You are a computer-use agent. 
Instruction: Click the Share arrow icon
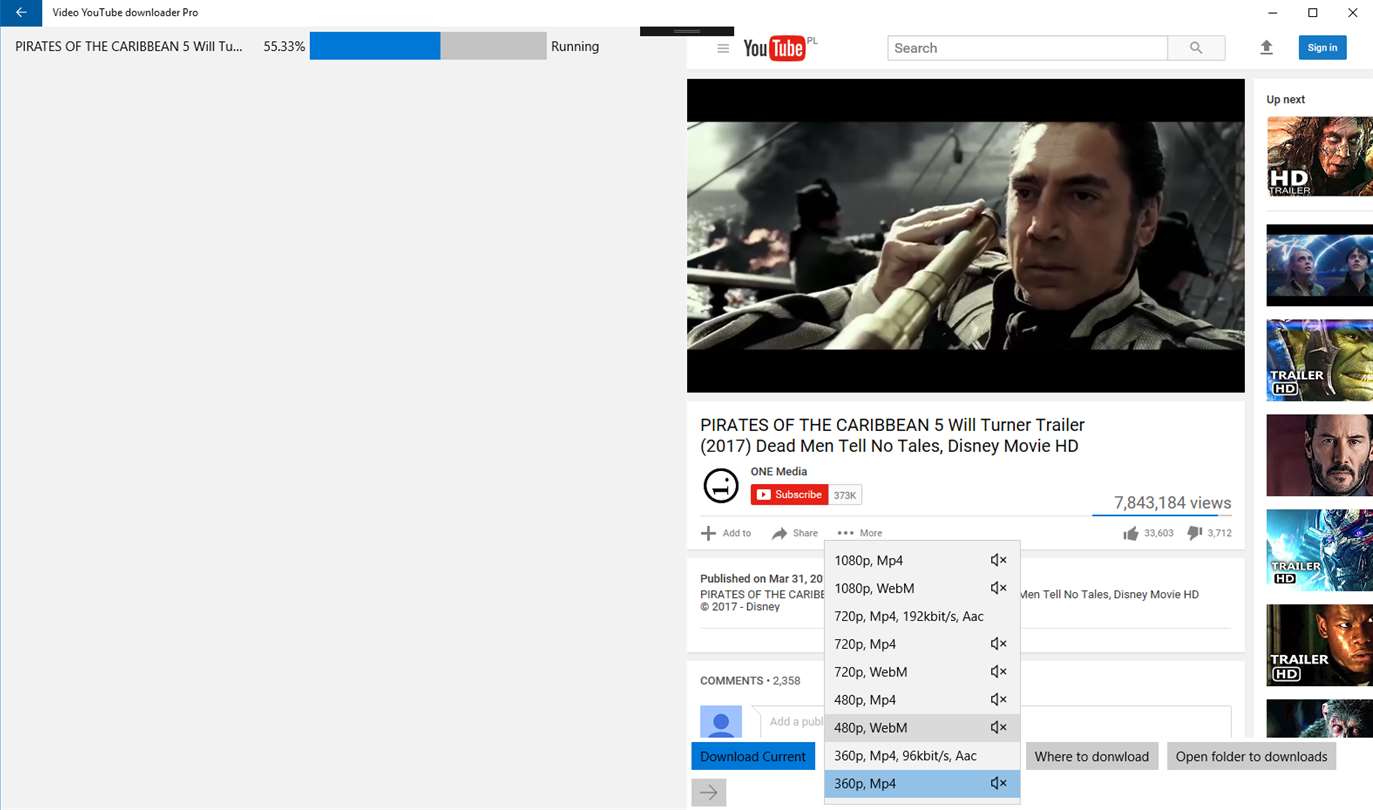pyautogui.click(x=780, y=533)
